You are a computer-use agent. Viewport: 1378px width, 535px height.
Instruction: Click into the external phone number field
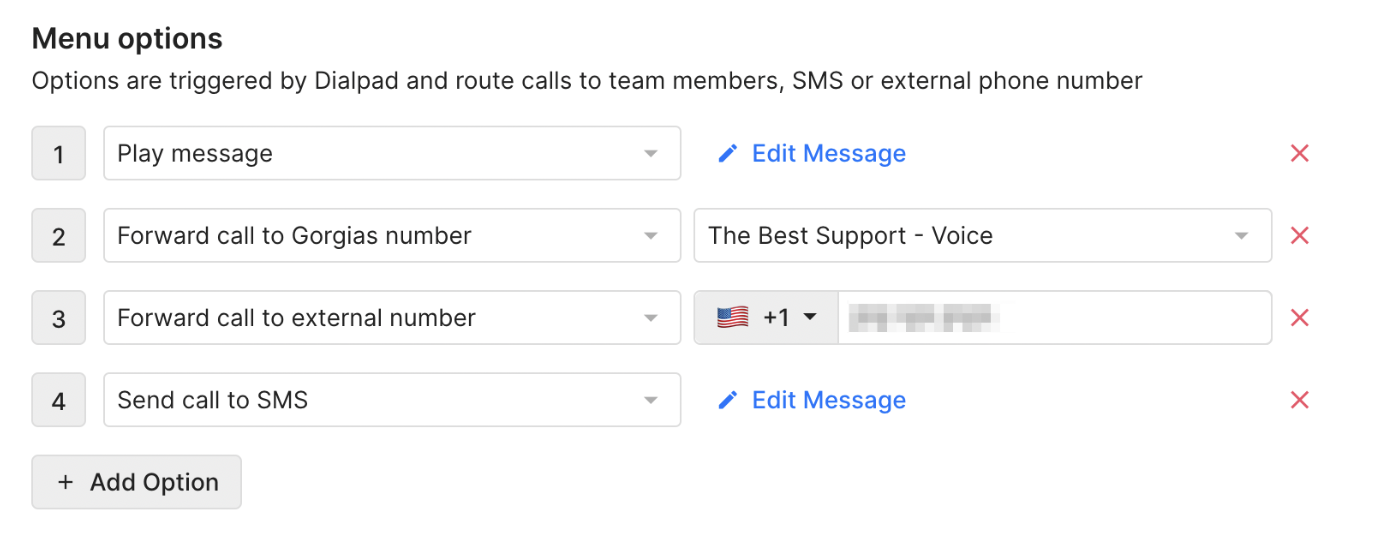pyautogui.click(x=1054, y=318)
